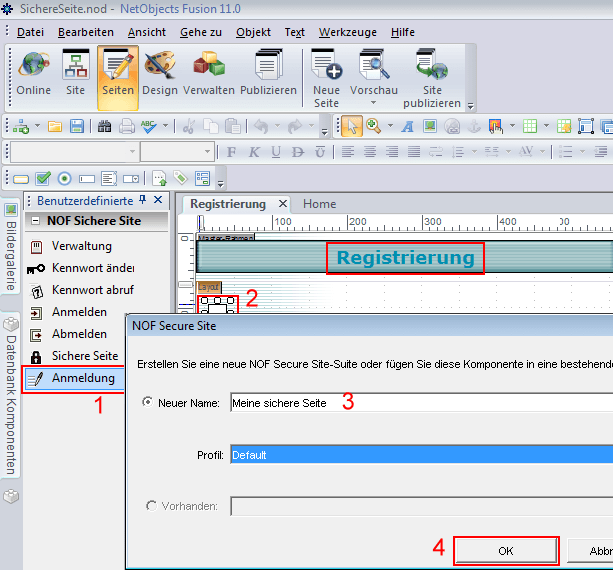Click the binoculars find icon
The height and width of the screenshot is (570, 613).
pyautogui.click(x=104, y=126)
